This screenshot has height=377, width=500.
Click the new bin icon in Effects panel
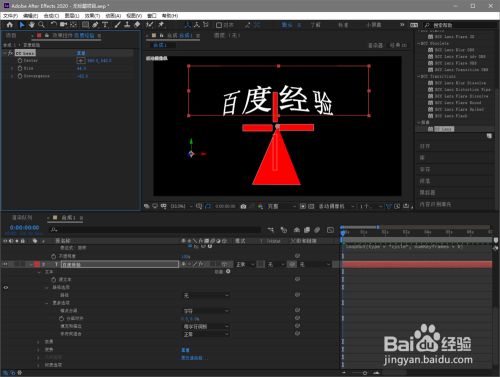coord(489,136)
